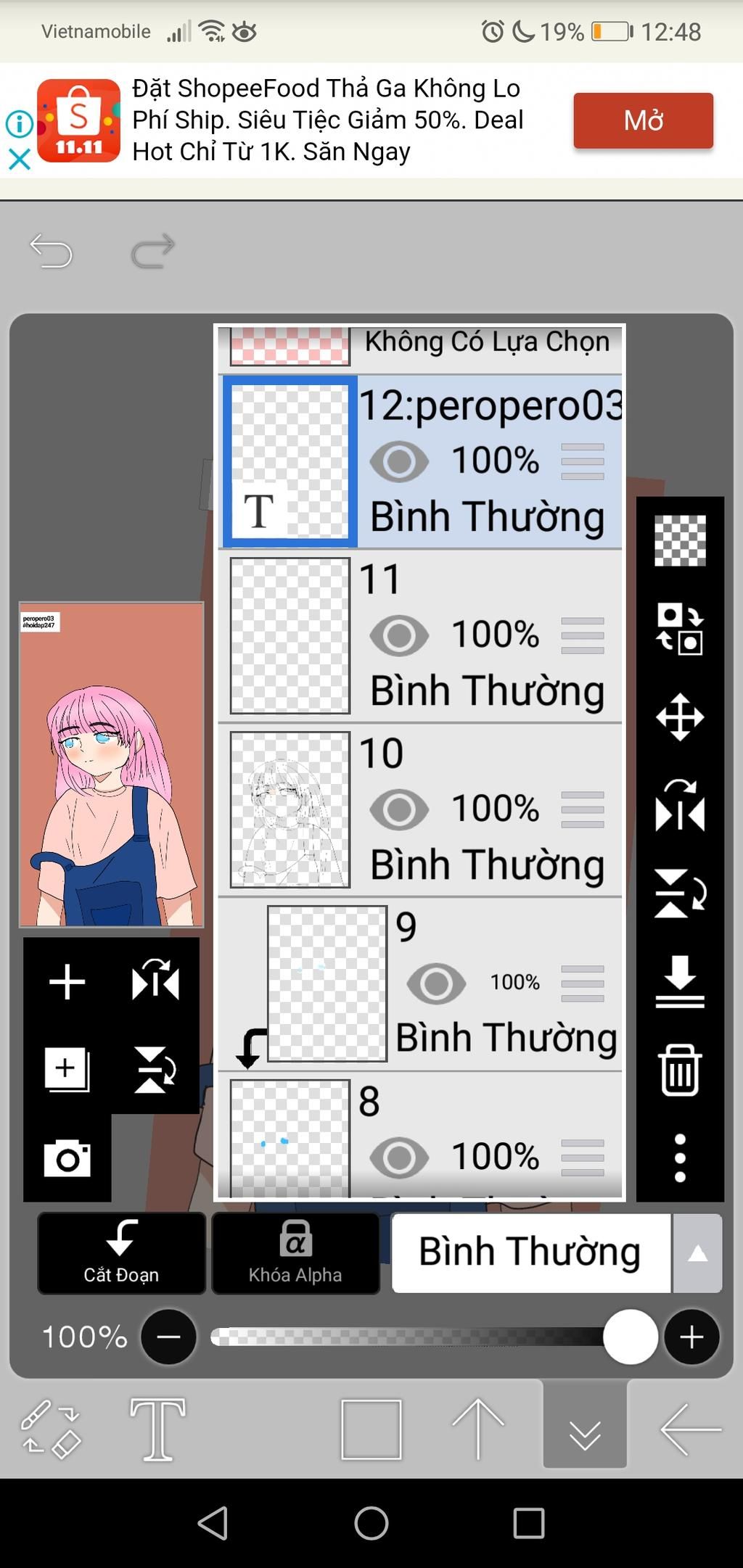The height and width of the screenshot is (1568, 743).
Task: Add a new layer with plus icon
Action: coord(67,982)
